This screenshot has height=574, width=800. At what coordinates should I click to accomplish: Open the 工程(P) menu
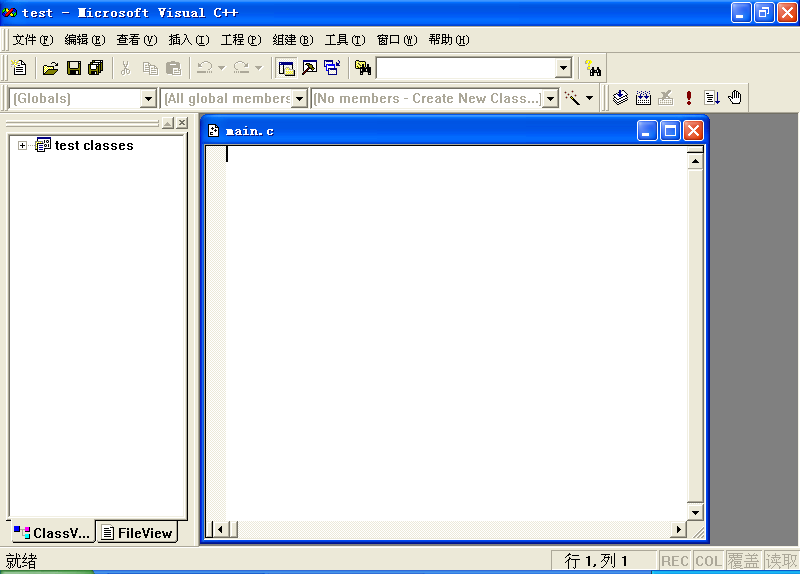pos(241,40)
